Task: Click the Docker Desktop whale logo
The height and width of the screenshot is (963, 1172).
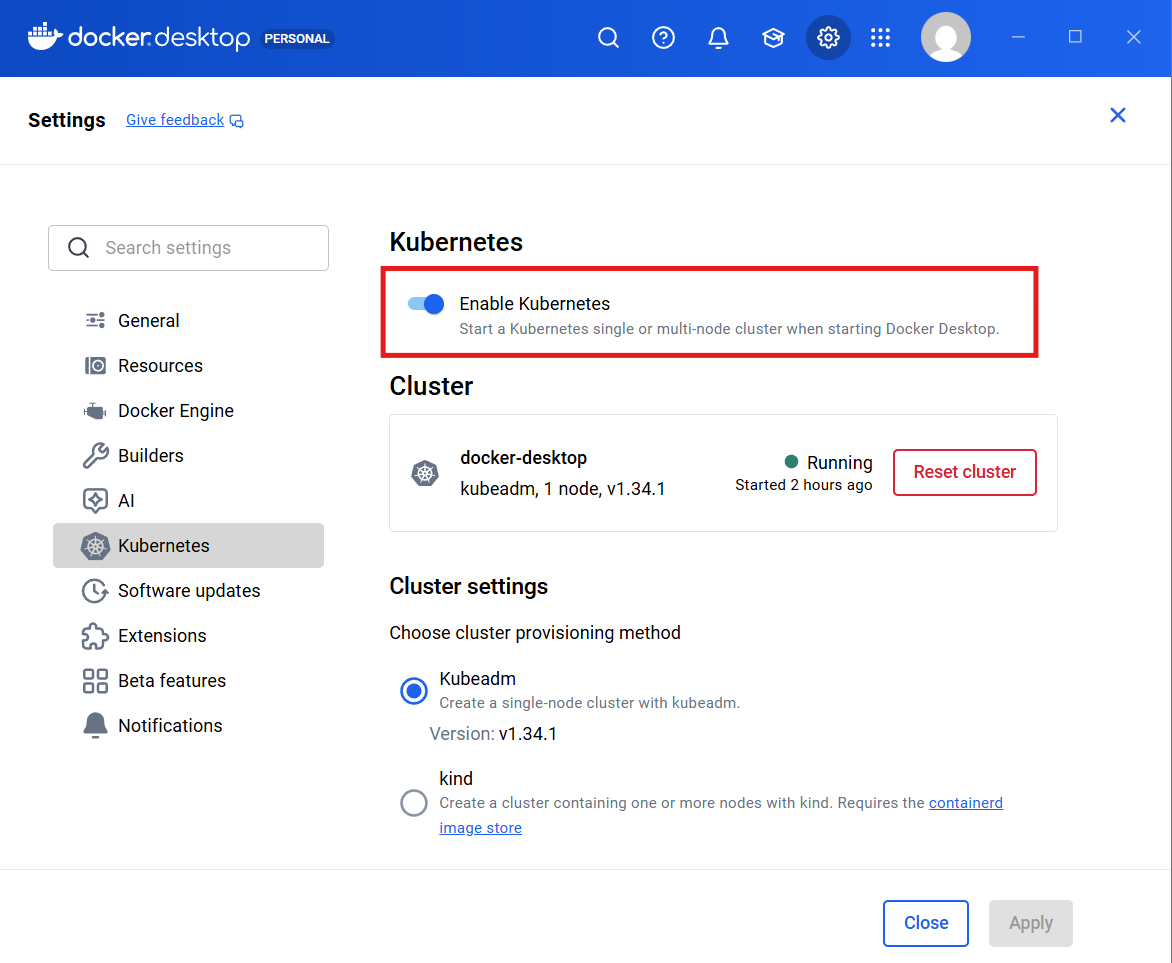Action: click(45, 36)
